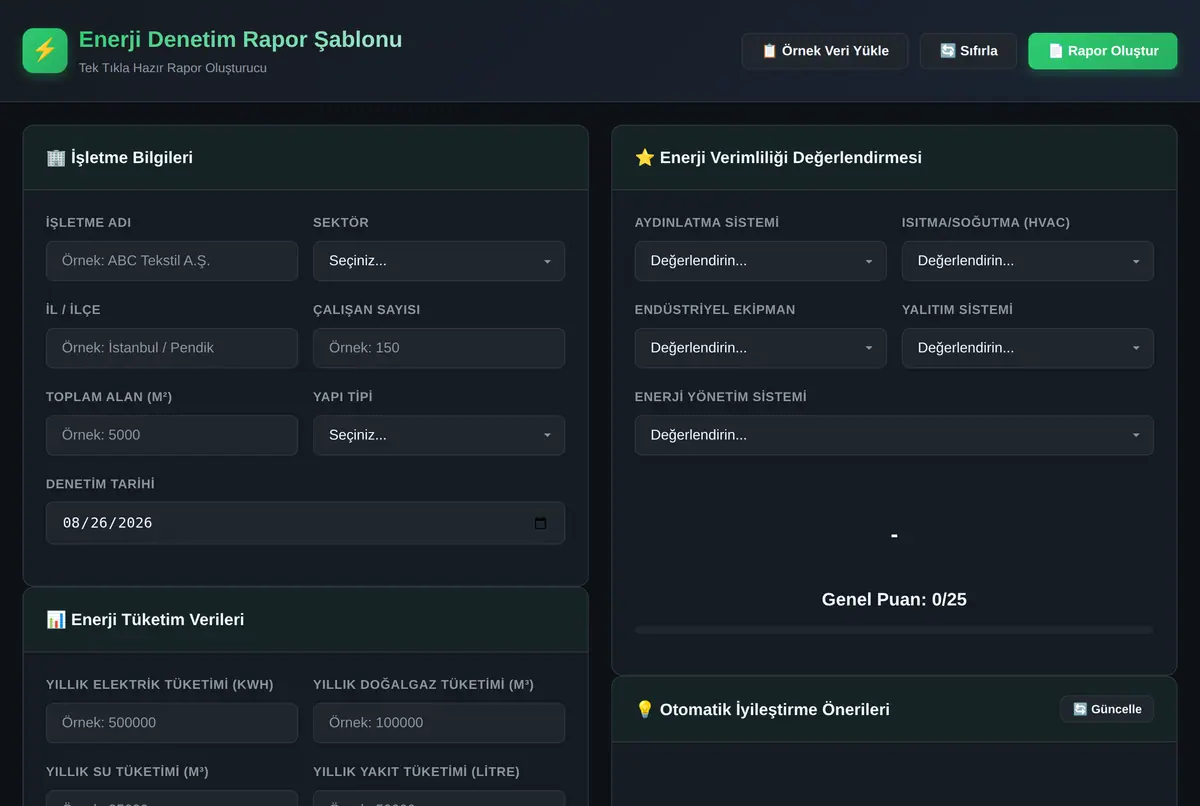
Task: Open the Enerji Yönetim Sistemi dropdown
Action: click(894, 435)
